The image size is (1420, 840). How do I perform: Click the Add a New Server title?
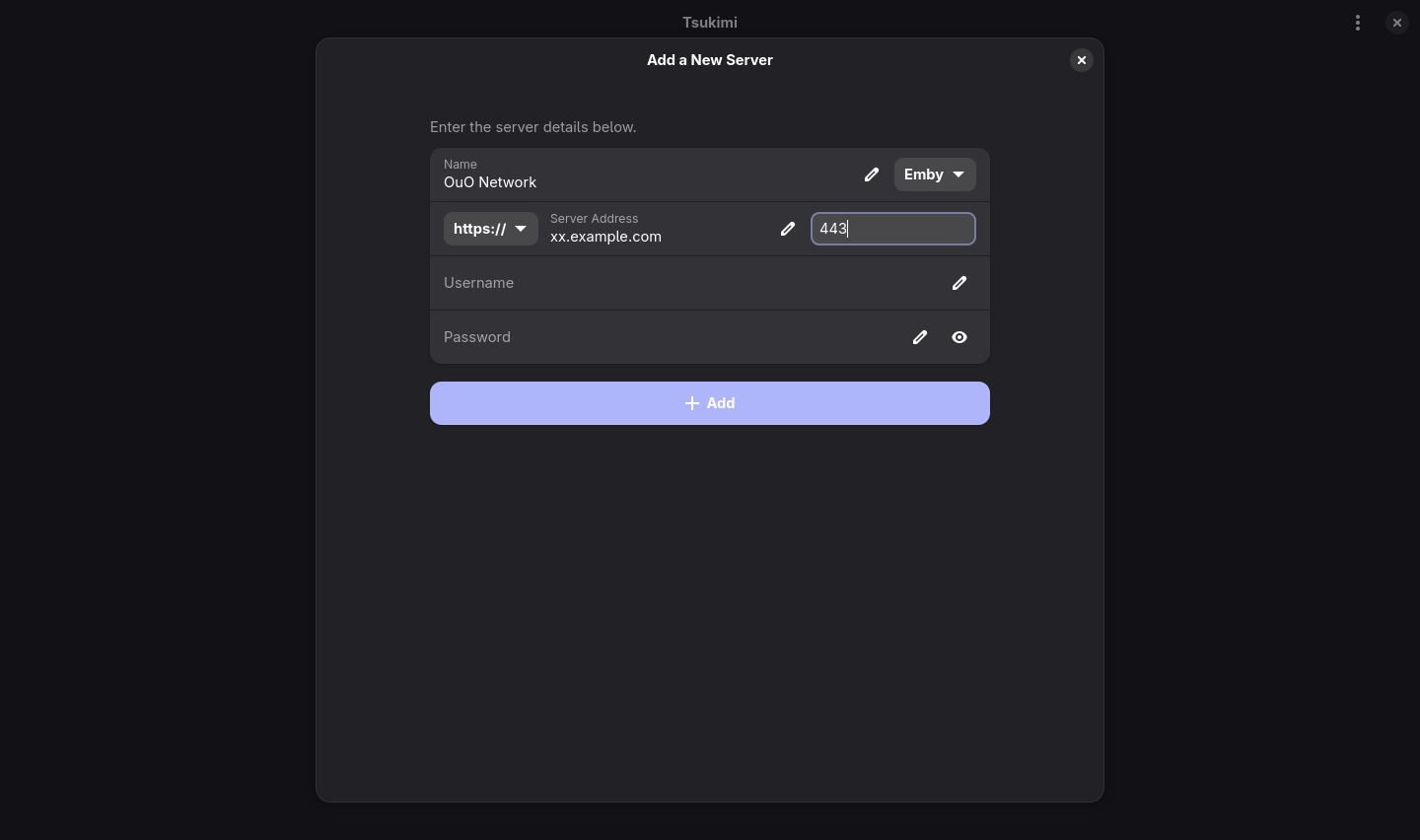click(x=710, y=60)
